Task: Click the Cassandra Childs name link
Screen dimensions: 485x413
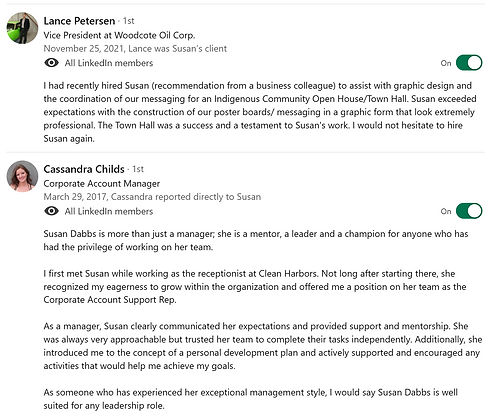Action: [84, 169]
